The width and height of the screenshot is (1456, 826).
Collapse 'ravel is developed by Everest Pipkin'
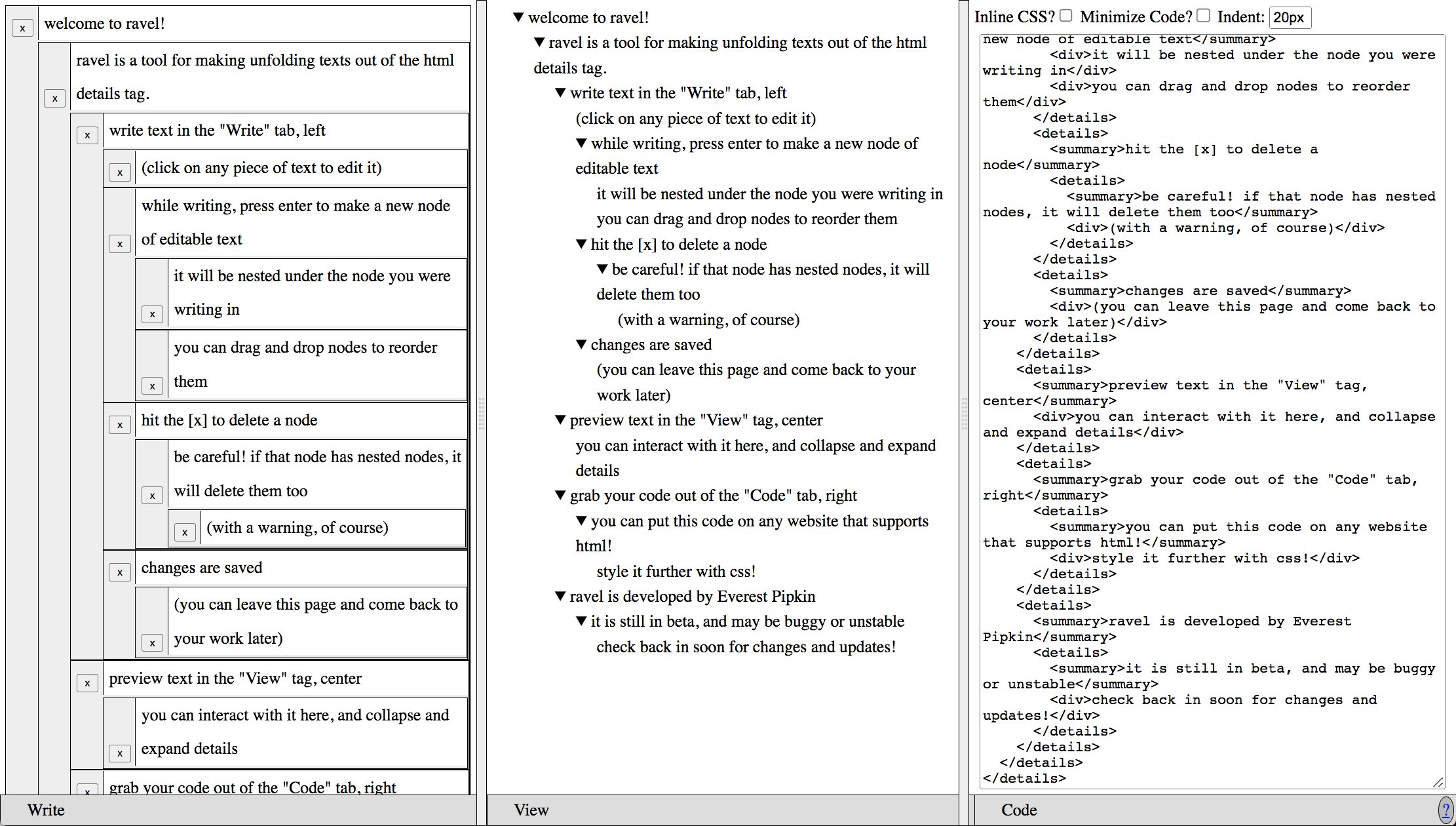click(560, 596)
